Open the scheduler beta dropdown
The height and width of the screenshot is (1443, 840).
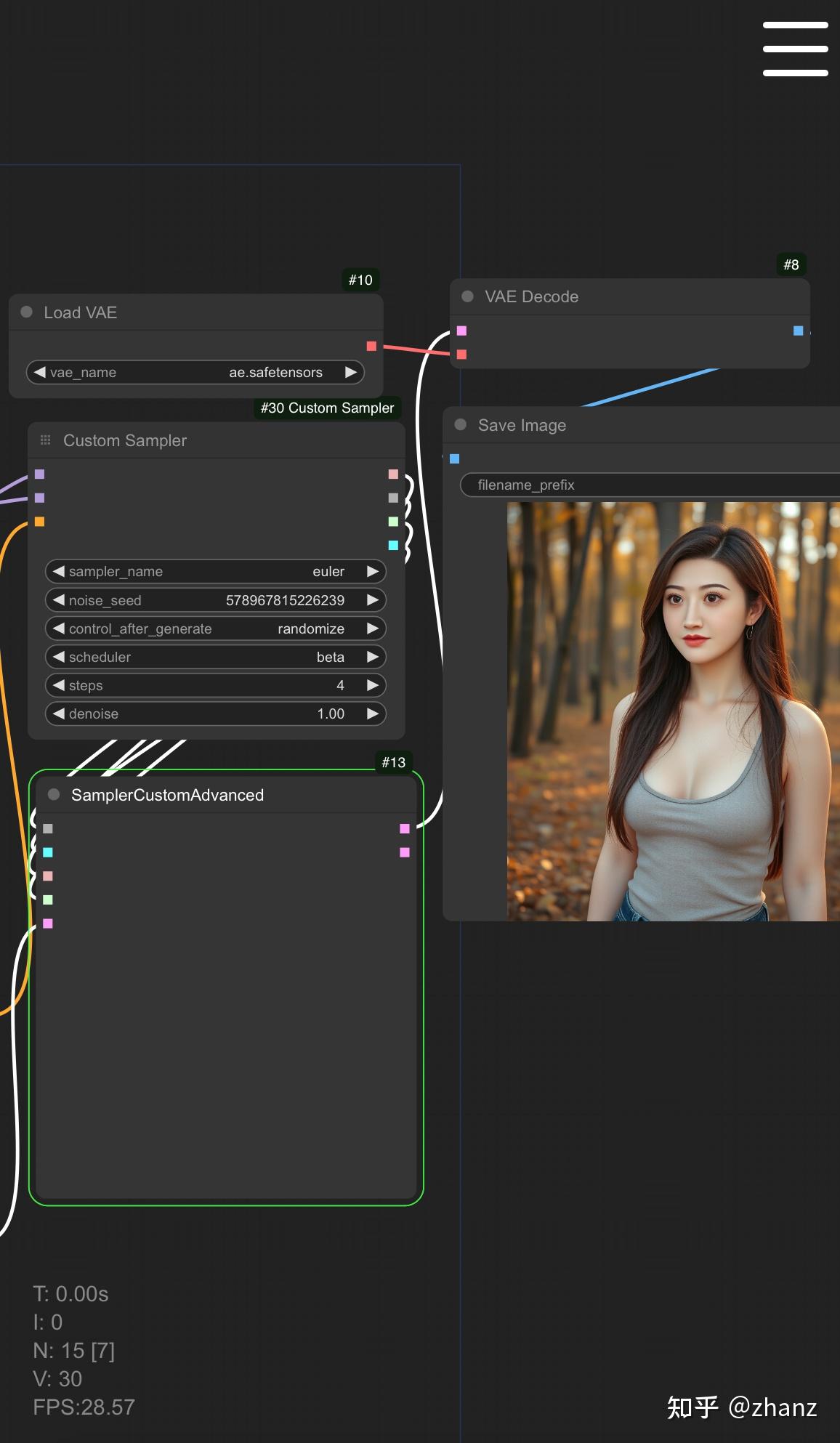(330, 657)
